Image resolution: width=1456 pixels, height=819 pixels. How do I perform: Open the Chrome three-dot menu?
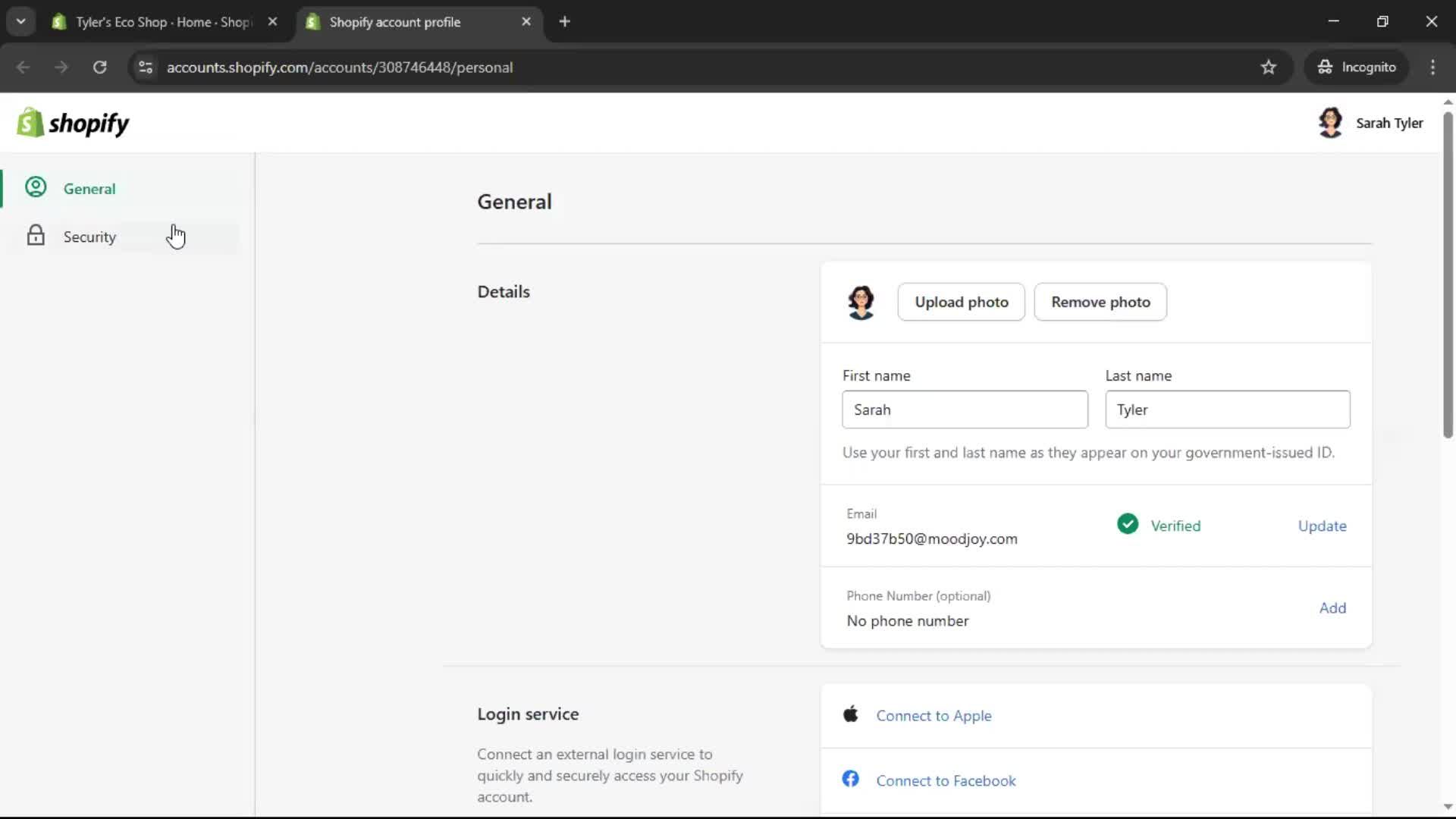[1432, 67]
